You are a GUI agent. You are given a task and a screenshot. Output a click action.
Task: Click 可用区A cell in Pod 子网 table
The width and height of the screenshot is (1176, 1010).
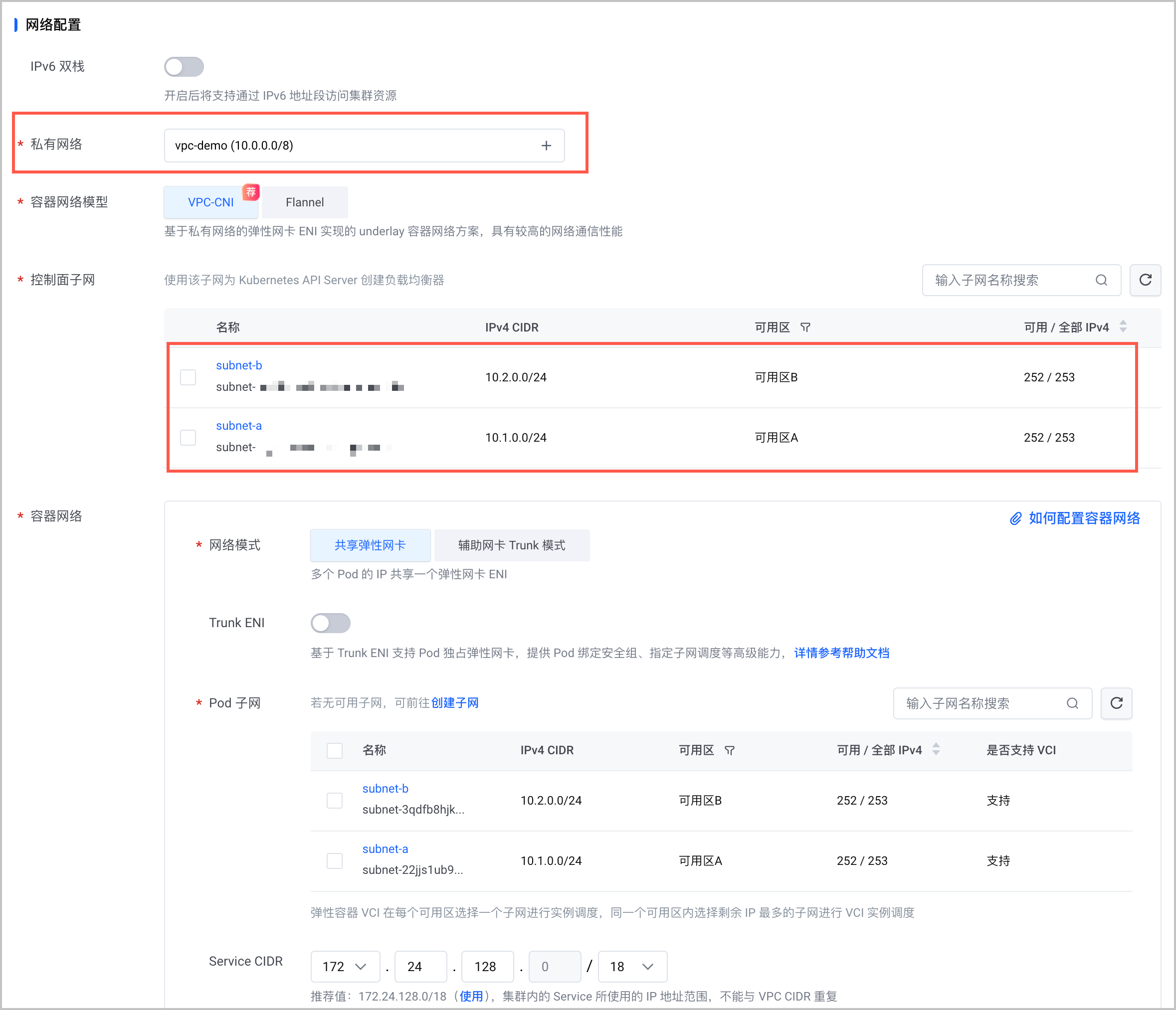pyautogui.click(x=700, y=861)
